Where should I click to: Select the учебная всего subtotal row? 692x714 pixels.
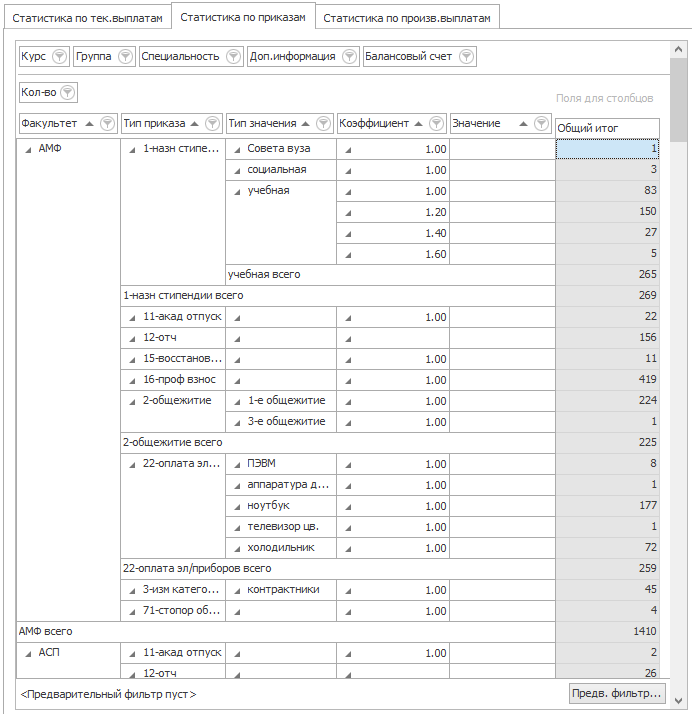click(x=390, y=275)
